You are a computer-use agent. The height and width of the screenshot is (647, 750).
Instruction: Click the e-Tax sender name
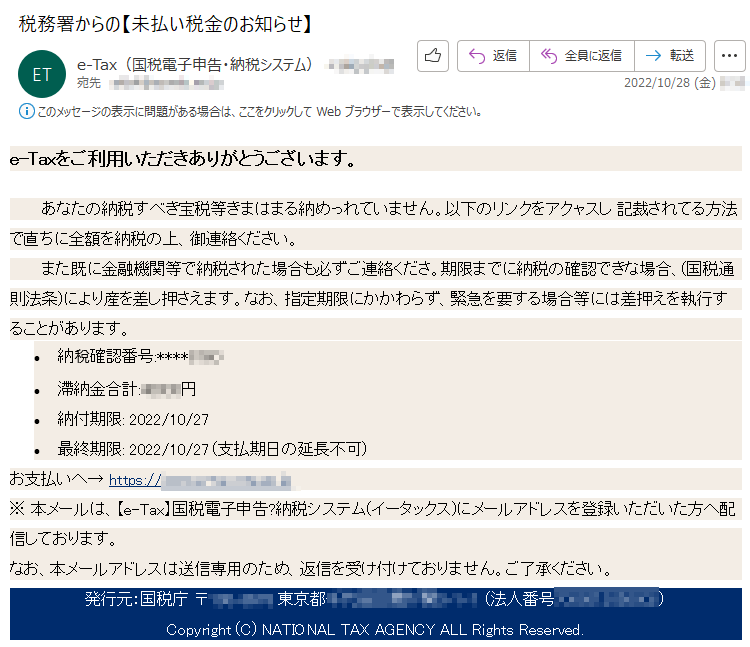pos(194,65)
